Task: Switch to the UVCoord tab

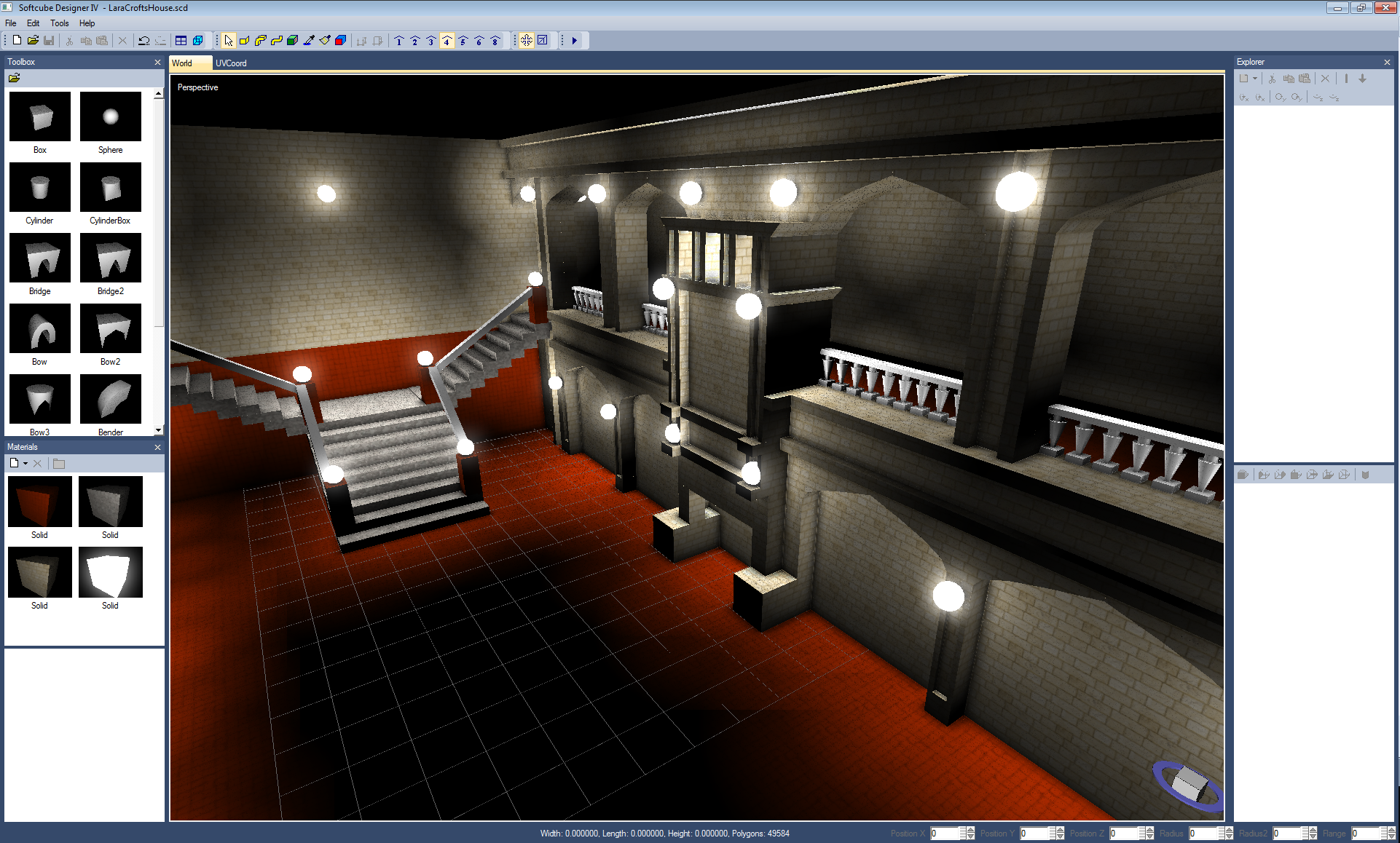Action: click(x=231, y=63)
